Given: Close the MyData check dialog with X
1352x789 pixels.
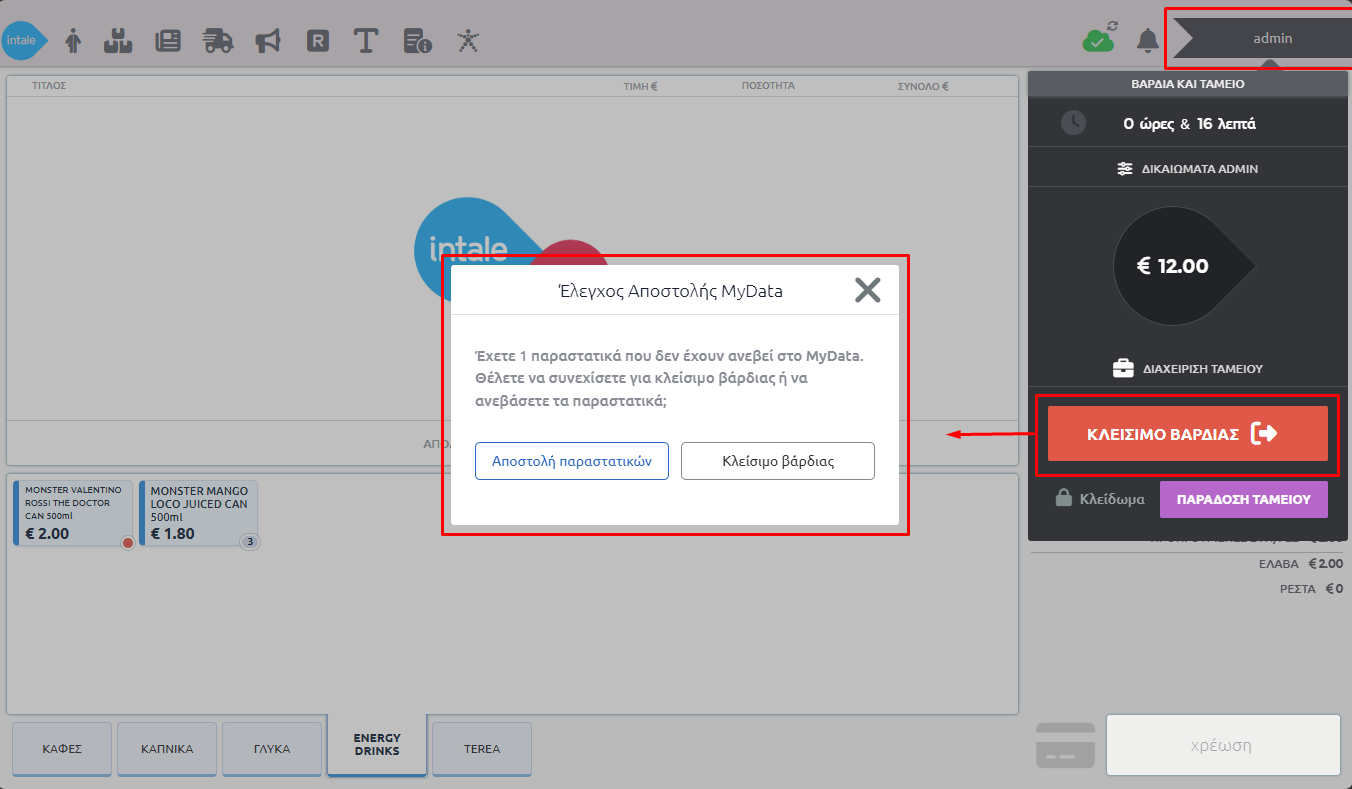Looking at the screenshot, I should coord(867,290).
